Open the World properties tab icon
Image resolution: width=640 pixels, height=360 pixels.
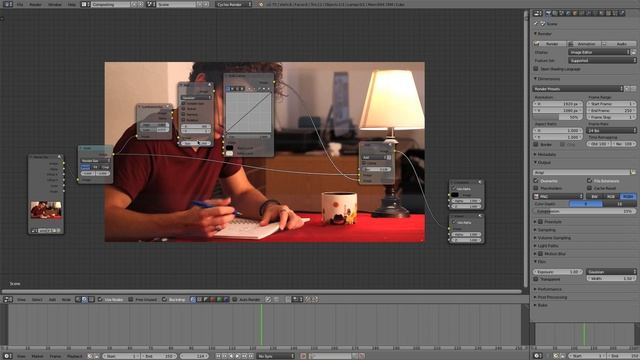[569, 13]
